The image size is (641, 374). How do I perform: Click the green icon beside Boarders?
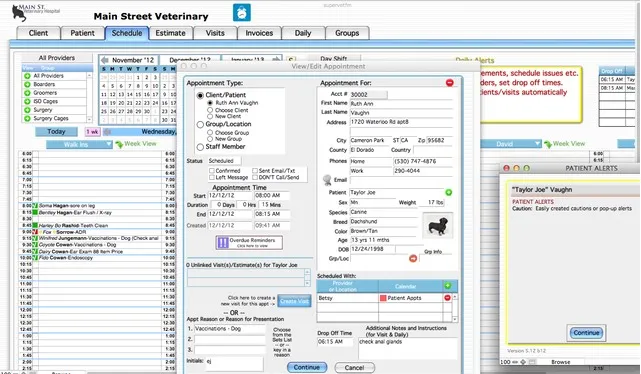click(x=27, y=85)
